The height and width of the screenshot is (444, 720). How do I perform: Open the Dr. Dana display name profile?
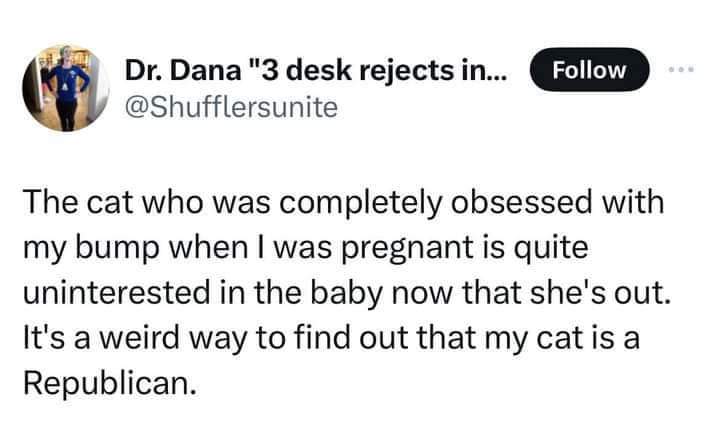tap(316, 70)
